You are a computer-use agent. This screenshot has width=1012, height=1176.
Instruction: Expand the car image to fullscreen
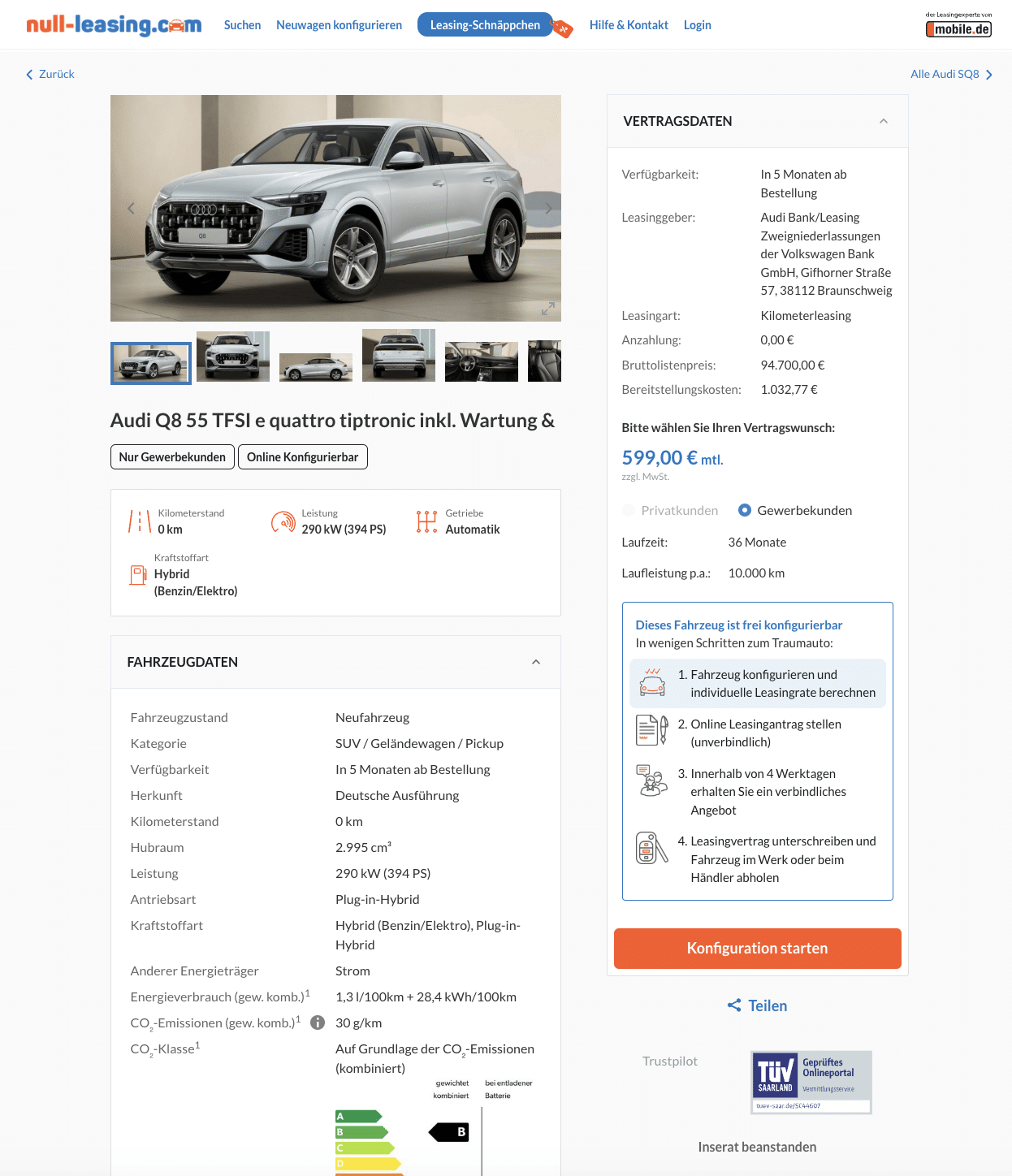[x=548, y=309]
